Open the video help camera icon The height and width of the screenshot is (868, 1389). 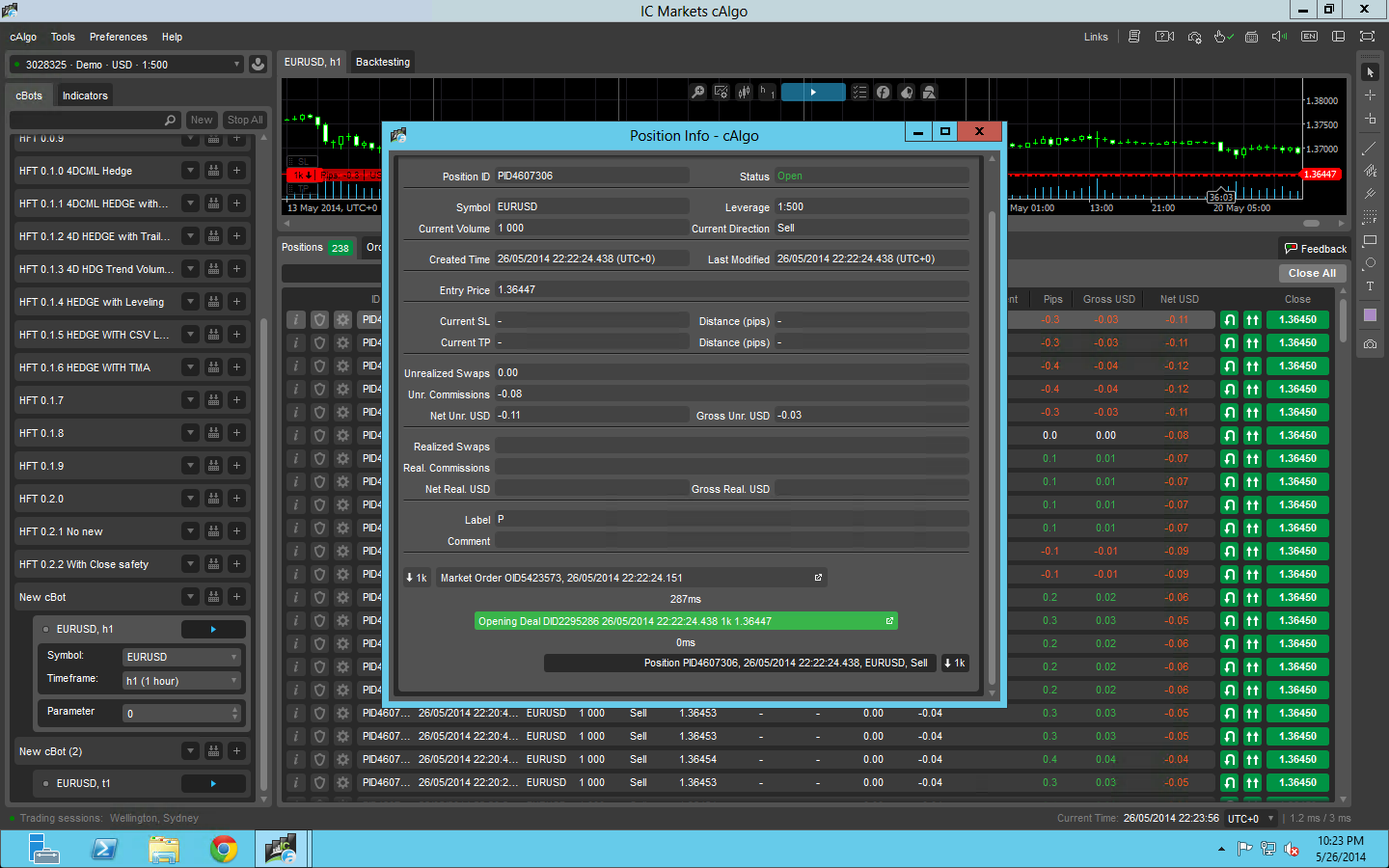(x=1165, y=37)
